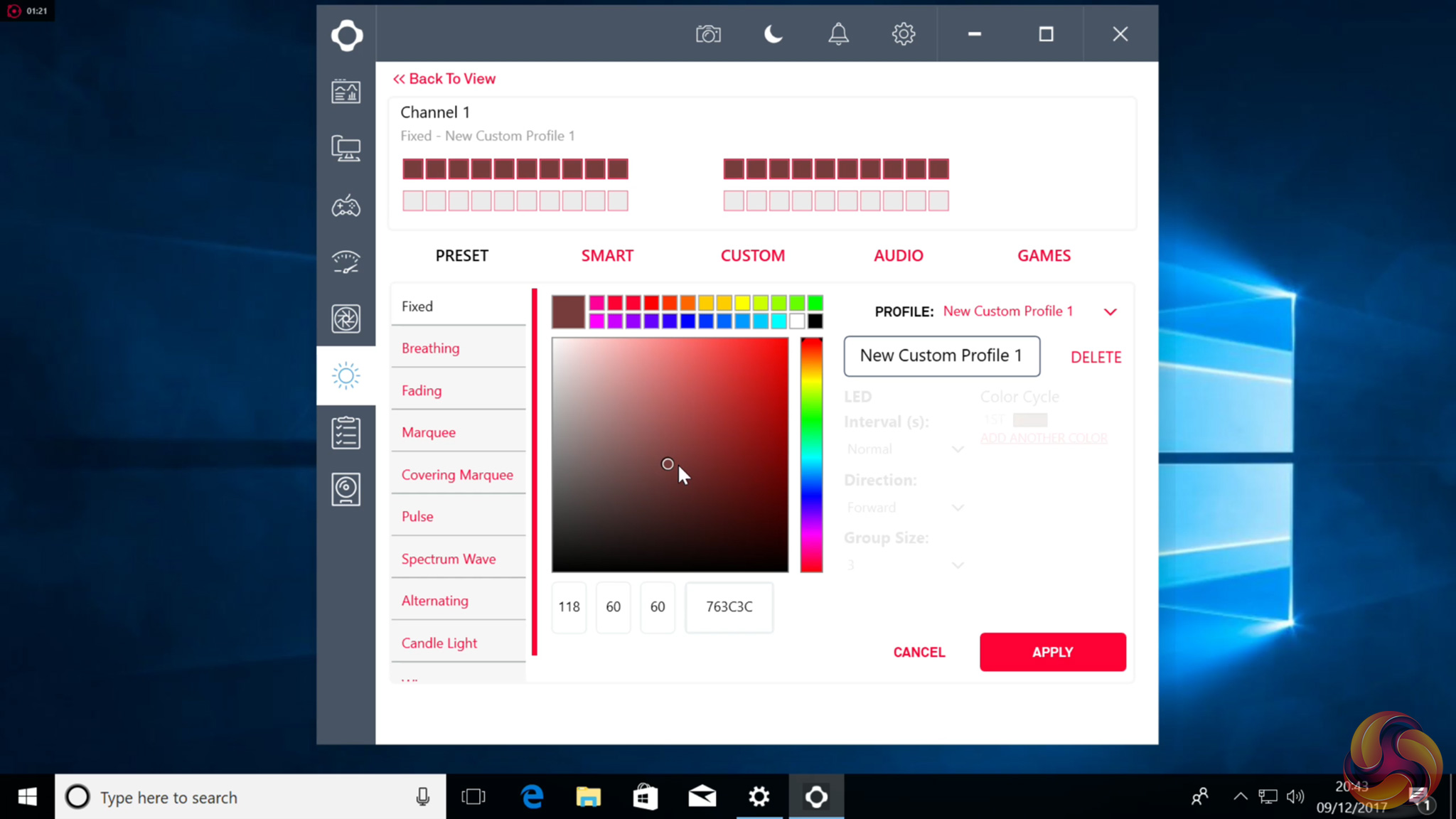This screenshot has width=1456, height=819.
Task: Open the Games controller sidebar icon
Action: pyautogui.click(x=346, y=206)
